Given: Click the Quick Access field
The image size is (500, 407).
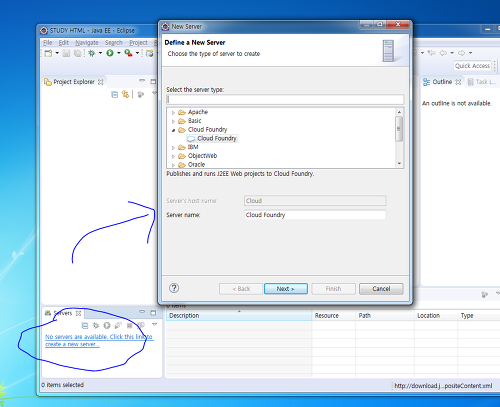Looking at the screenshot, I should point(472,66).
